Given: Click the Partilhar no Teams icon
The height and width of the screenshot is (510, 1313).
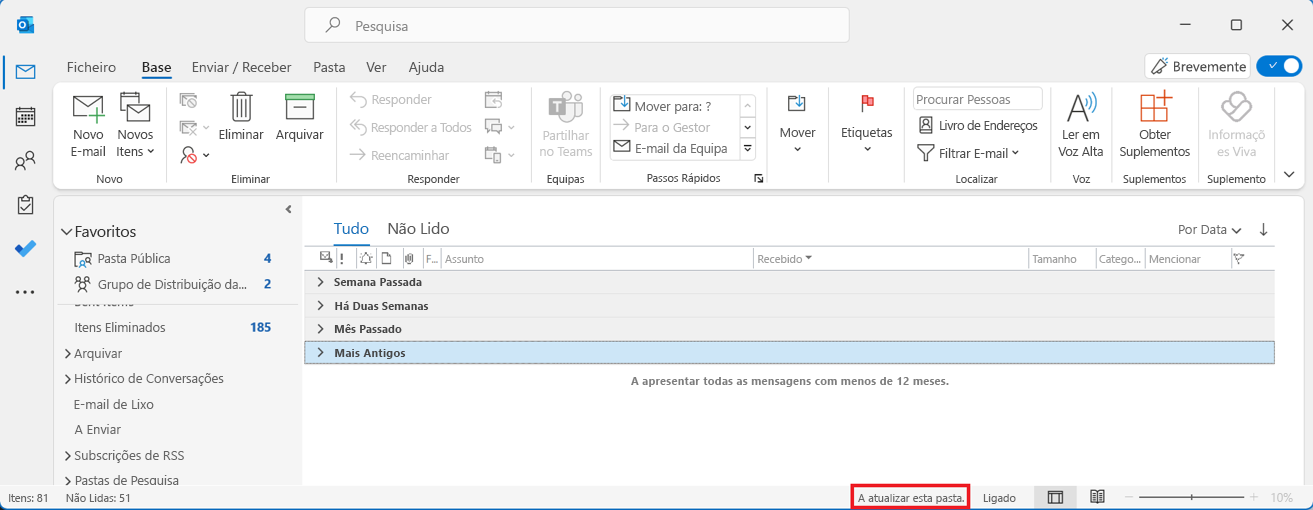Looking at the screenshot, I should (566, 126).
